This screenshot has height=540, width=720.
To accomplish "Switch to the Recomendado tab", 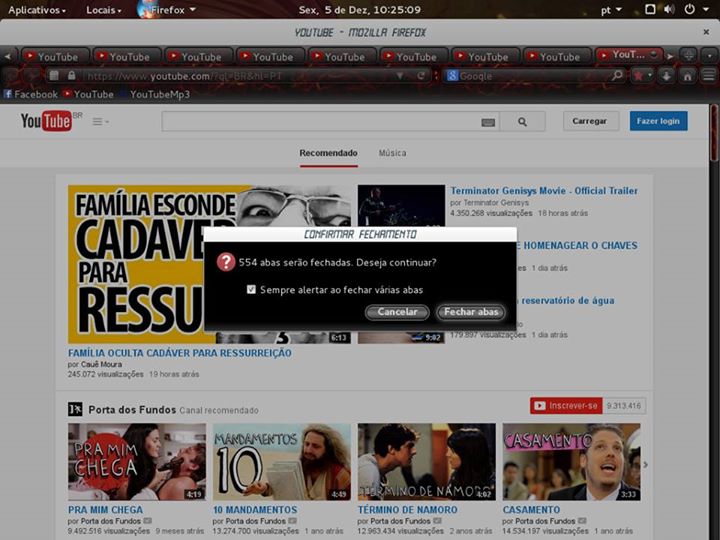I will [x=328, y=153].
